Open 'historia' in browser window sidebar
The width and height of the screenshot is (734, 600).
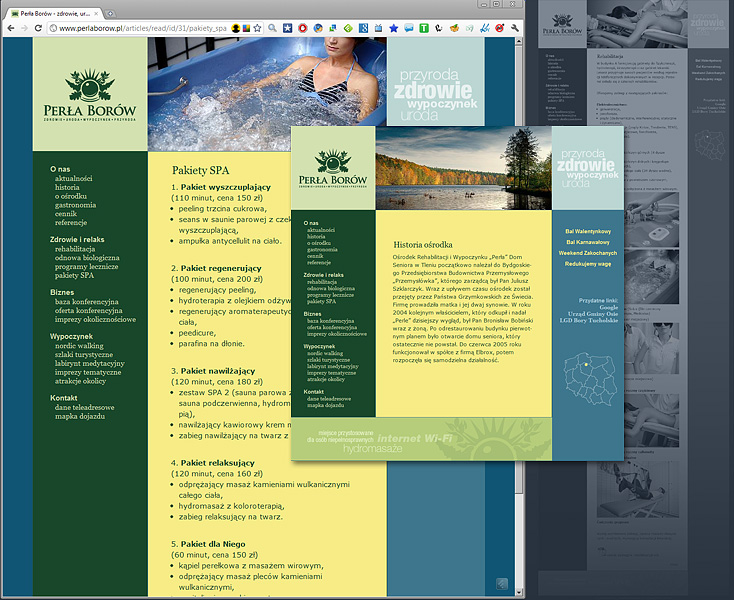(67, 187)
